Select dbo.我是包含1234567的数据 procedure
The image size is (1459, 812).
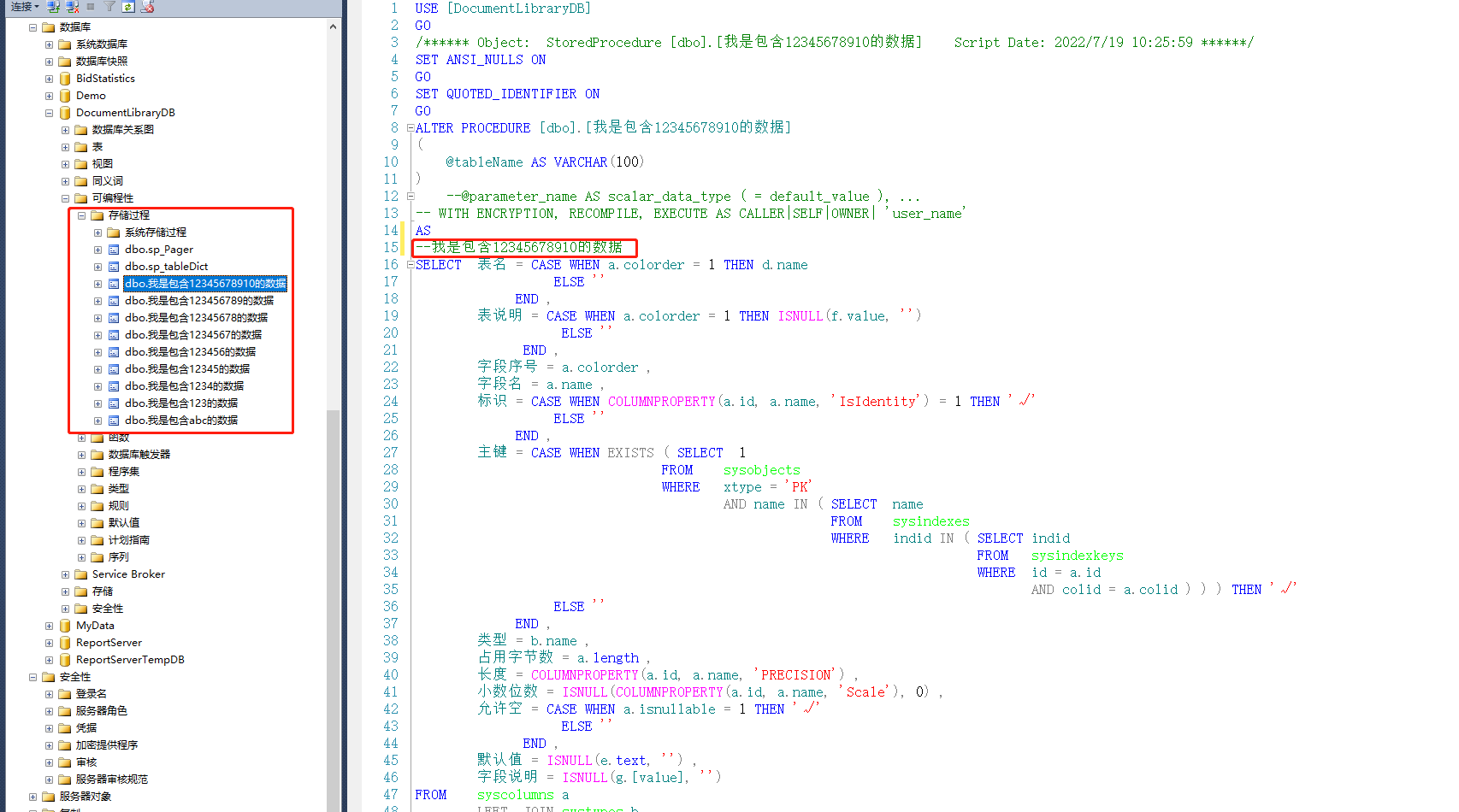click(193, 335)
